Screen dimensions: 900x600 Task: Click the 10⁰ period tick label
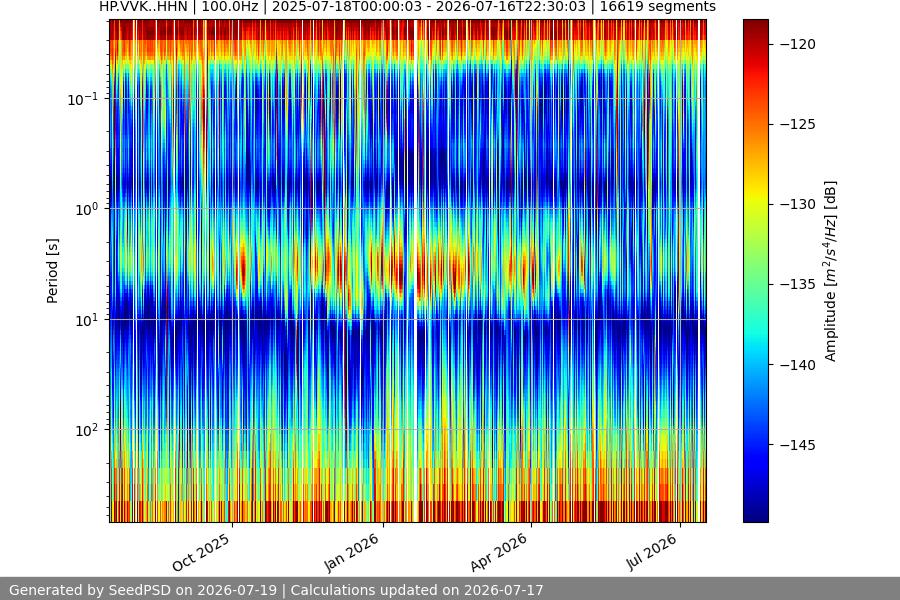coord(87,210)
